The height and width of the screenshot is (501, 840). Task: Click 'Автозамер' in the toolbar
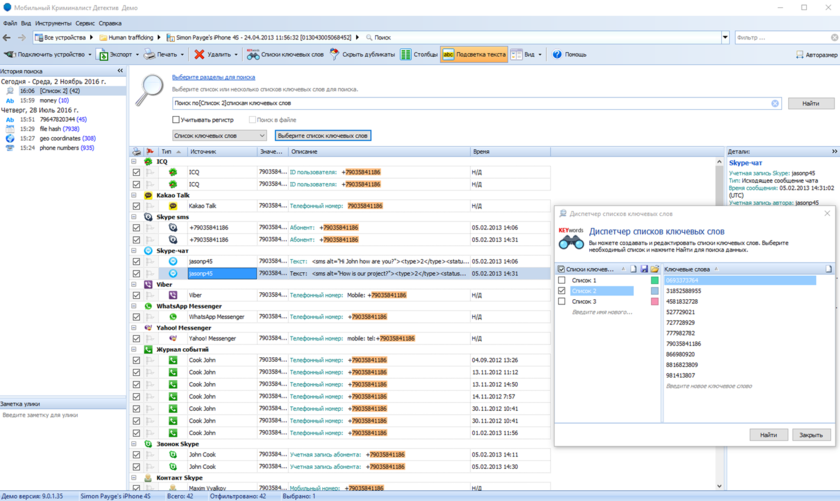816,55
